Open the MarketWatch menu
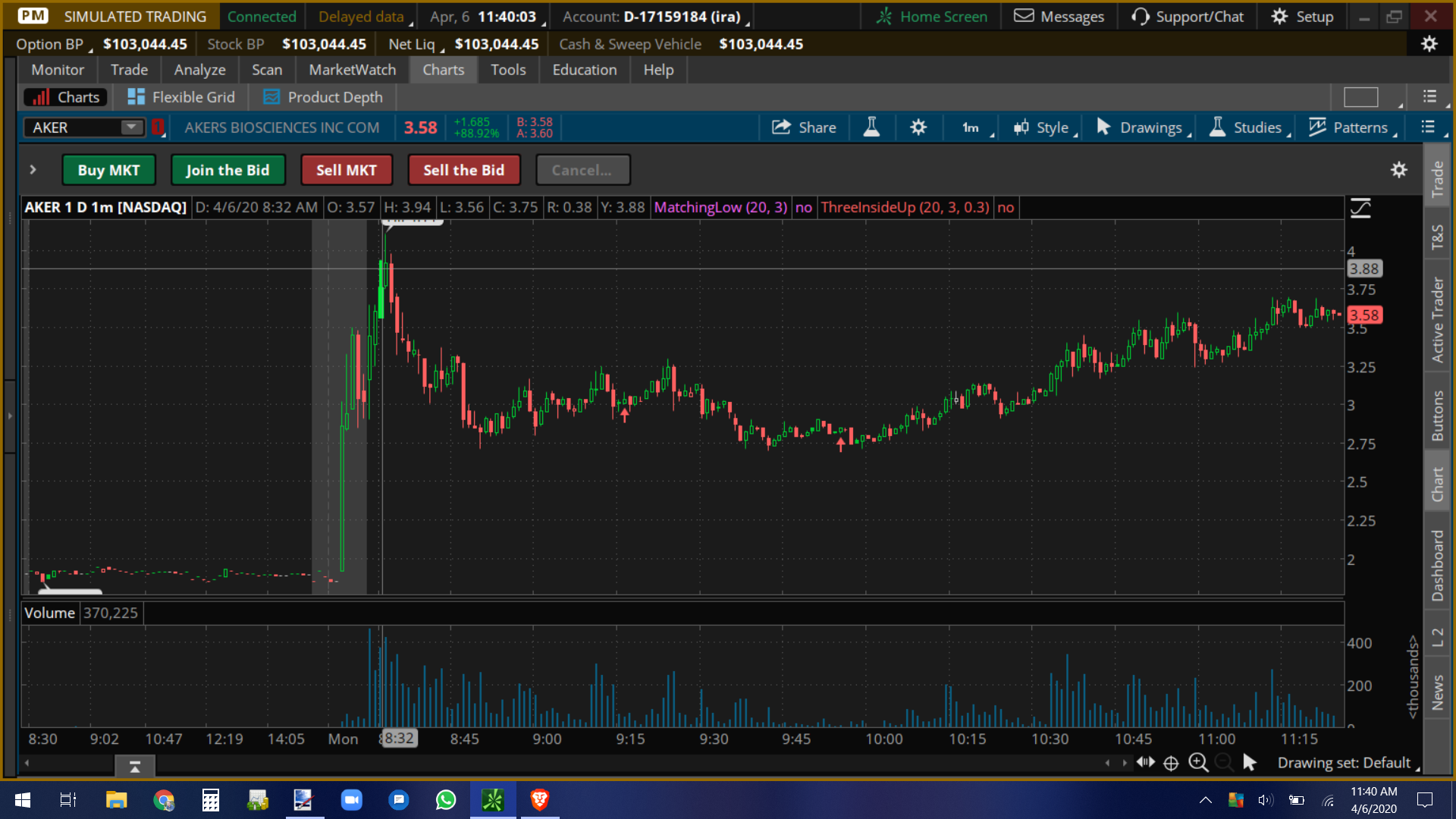This screenshot has width=1456, height=819. coord(352,70)
